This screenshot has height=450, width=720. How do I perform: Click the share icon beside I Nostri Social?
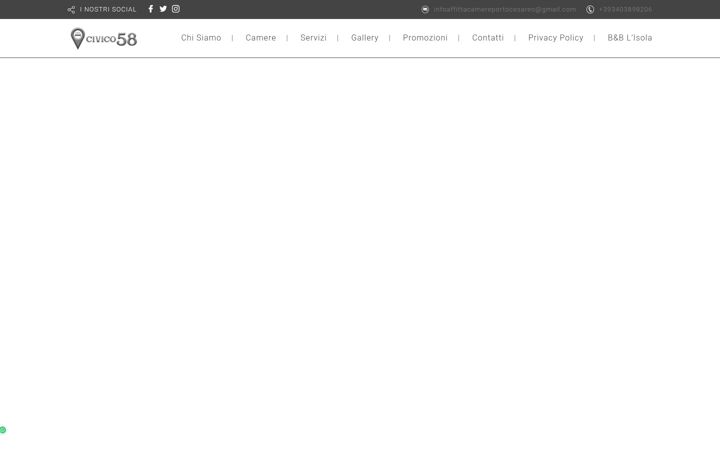coord(71,10)
